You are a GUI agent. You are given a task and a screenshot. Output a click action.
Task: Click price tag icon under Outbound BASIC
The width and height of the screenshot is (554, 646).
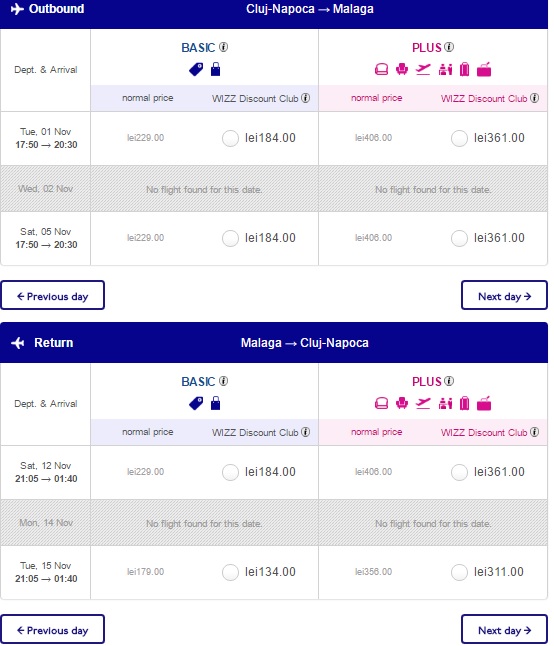point(196,70)
